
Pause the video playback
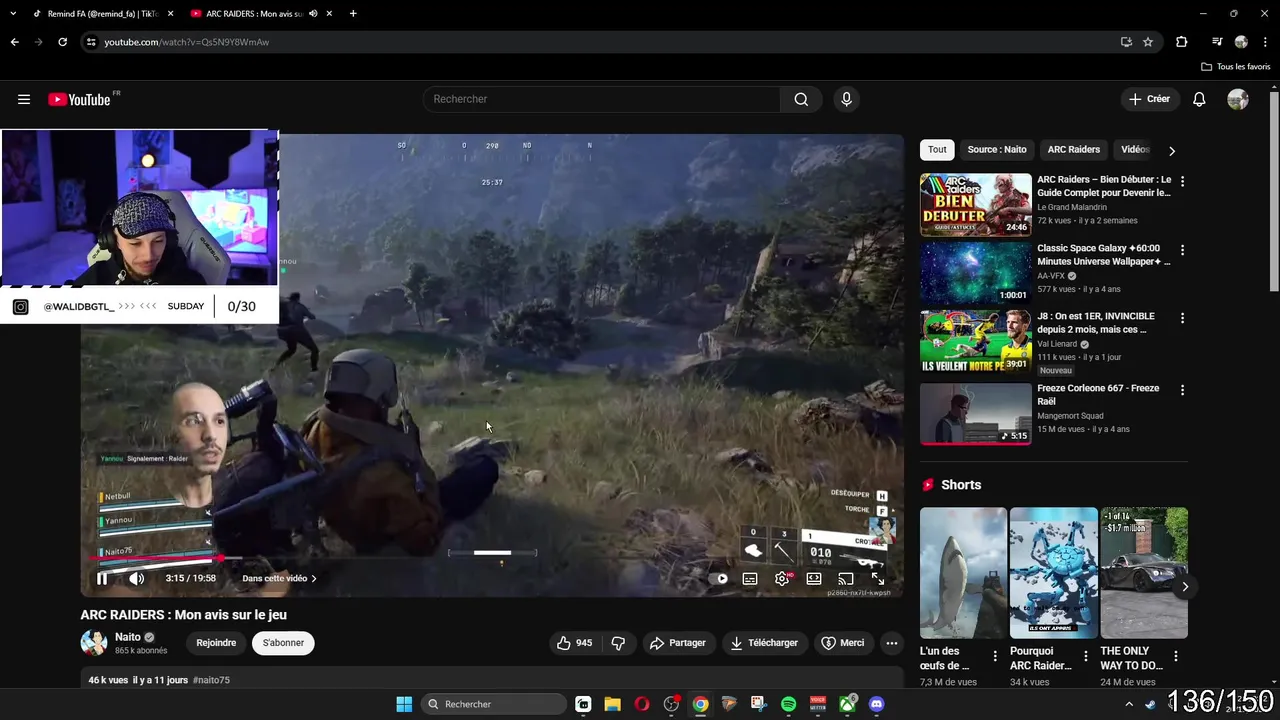(102, 578)
